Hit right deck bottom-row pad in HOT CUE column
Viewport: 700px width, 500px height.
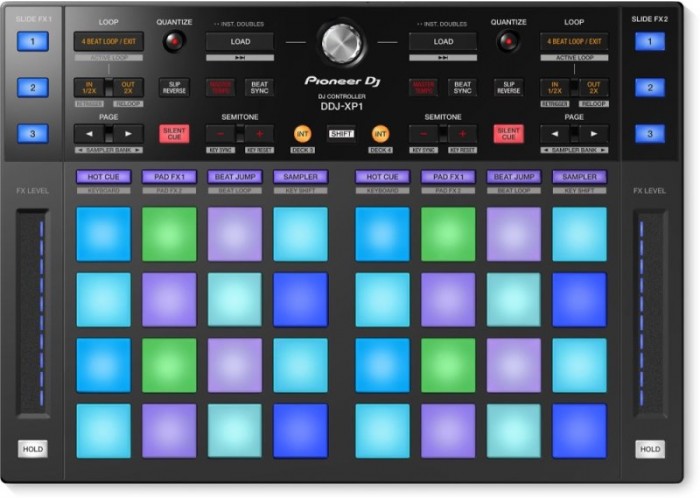coord(383,431)
